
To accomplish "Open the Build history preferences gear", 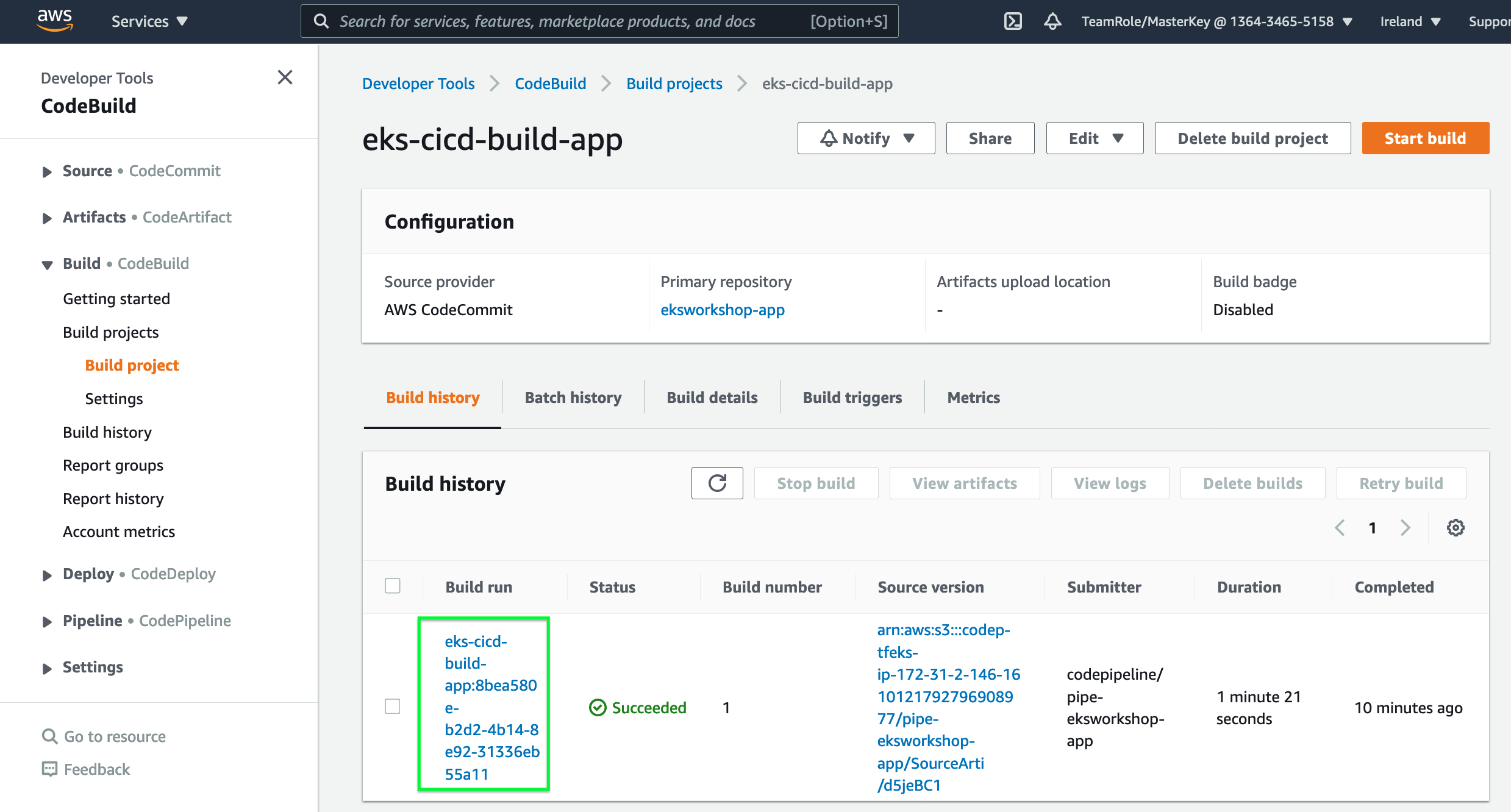I will [1456, 527].
